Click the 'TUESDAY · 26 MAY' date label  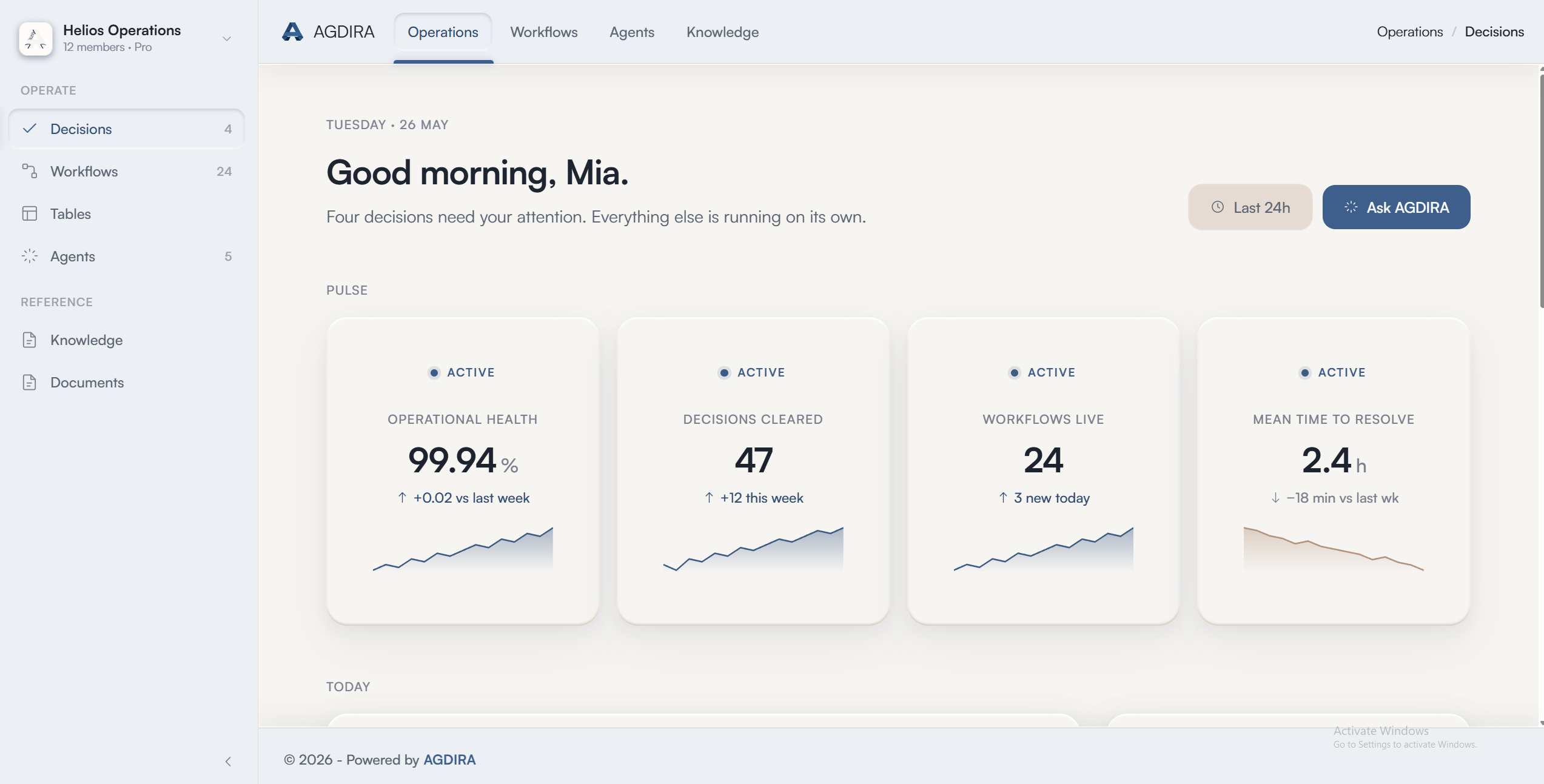pos(388,125)
